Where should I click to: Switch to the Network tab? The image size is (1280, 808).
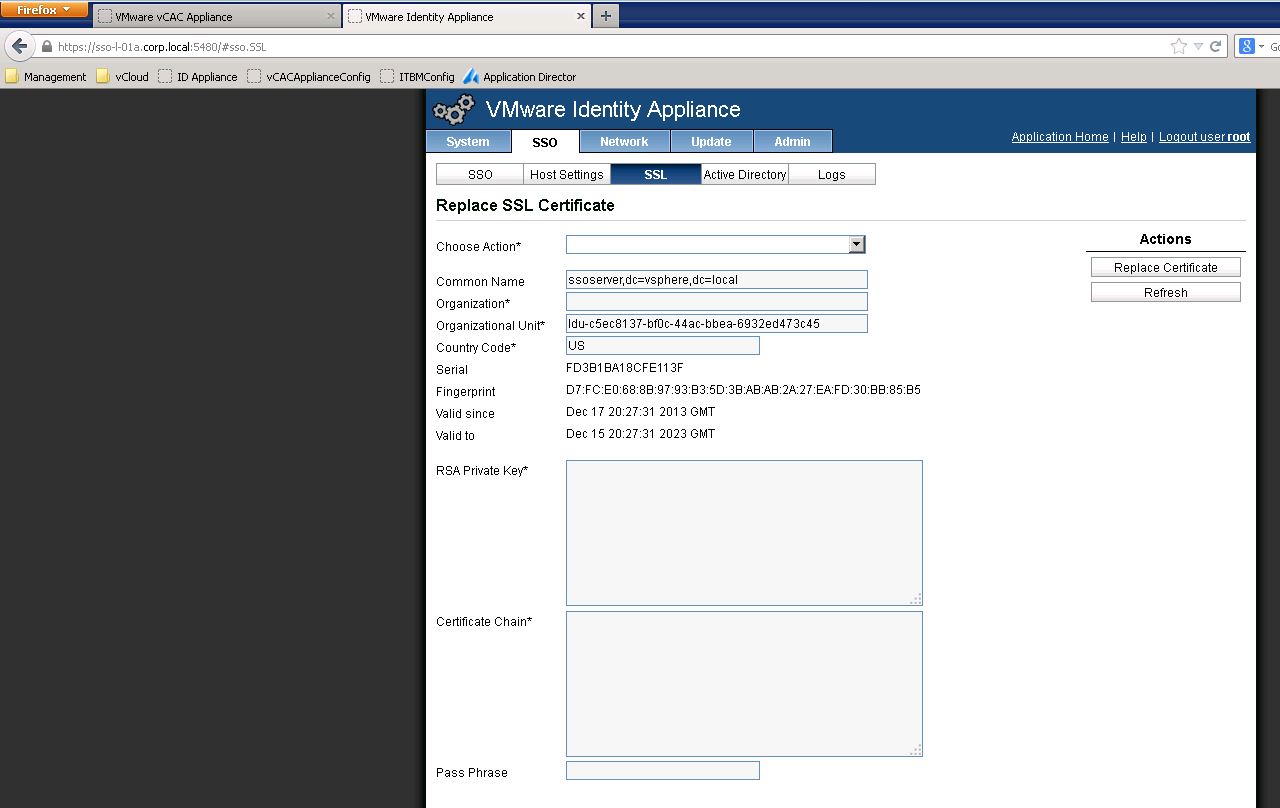click(x=624, y=141)
